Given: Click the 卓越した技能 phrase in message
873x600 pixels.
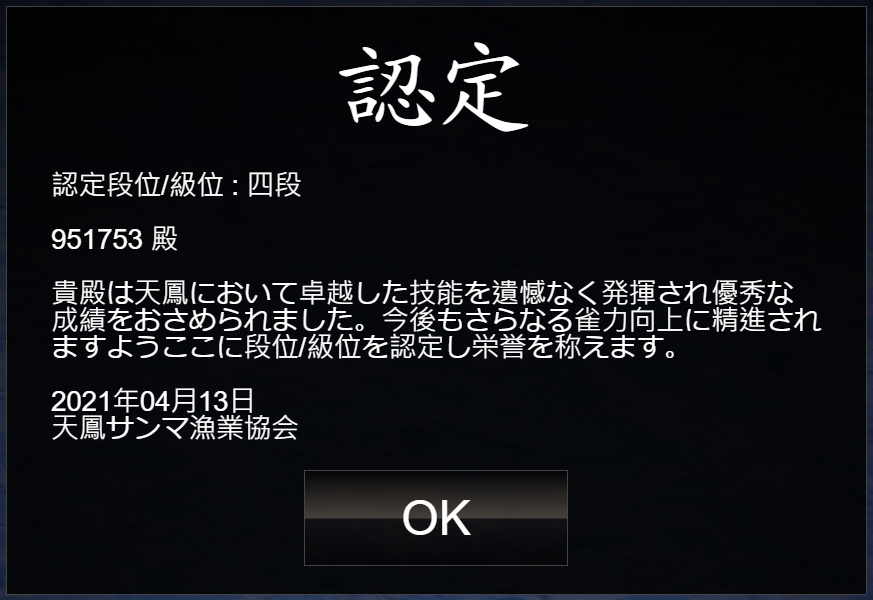Looking at the screenshot, I should [x=382, y=293].
